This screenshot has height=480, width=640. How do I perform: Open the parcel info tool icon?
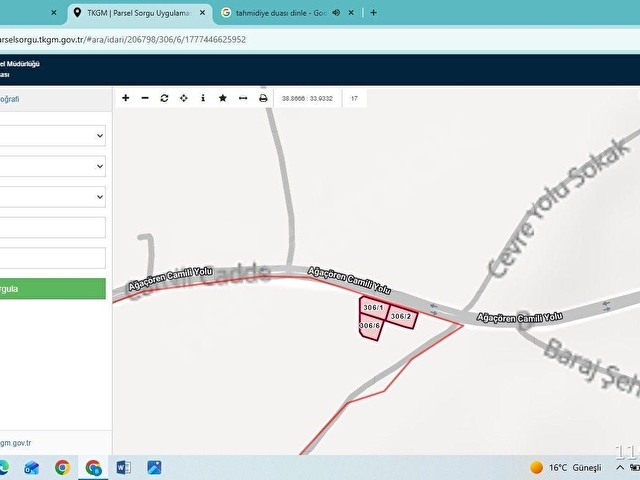click(203, 98)
